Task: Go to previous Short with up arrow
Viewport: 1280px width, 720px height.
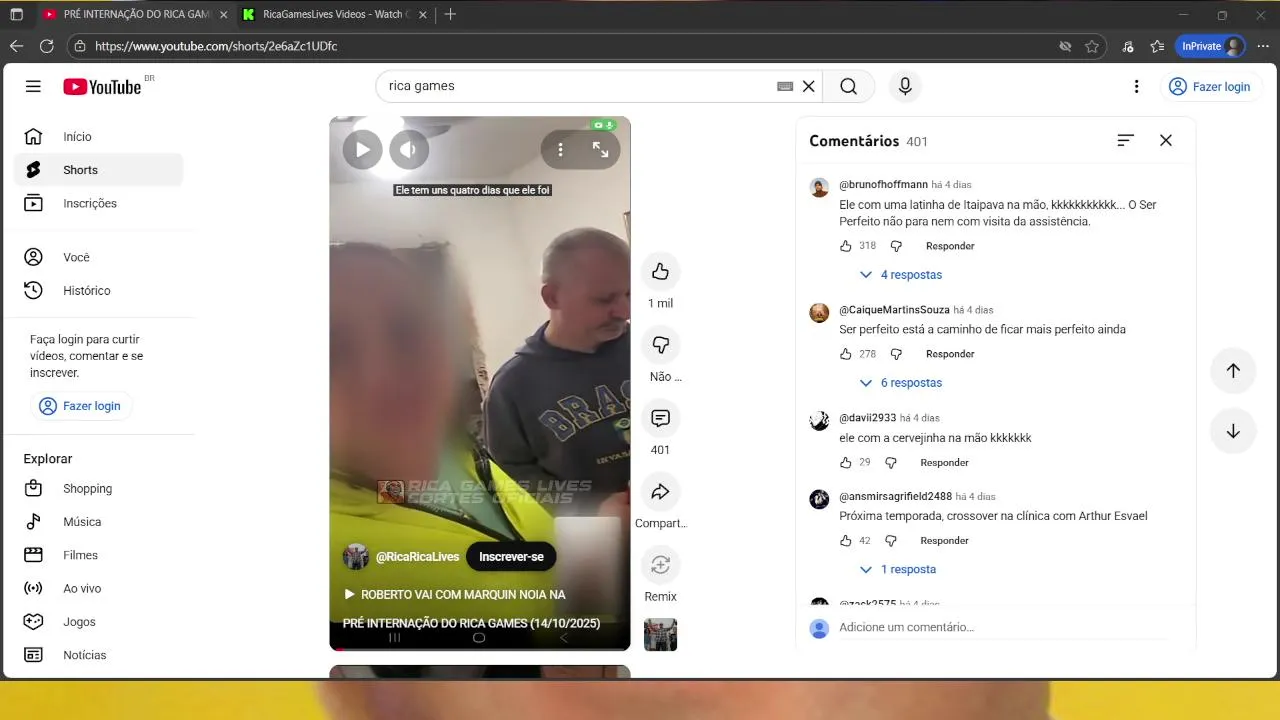Action: pos(1233,371)
